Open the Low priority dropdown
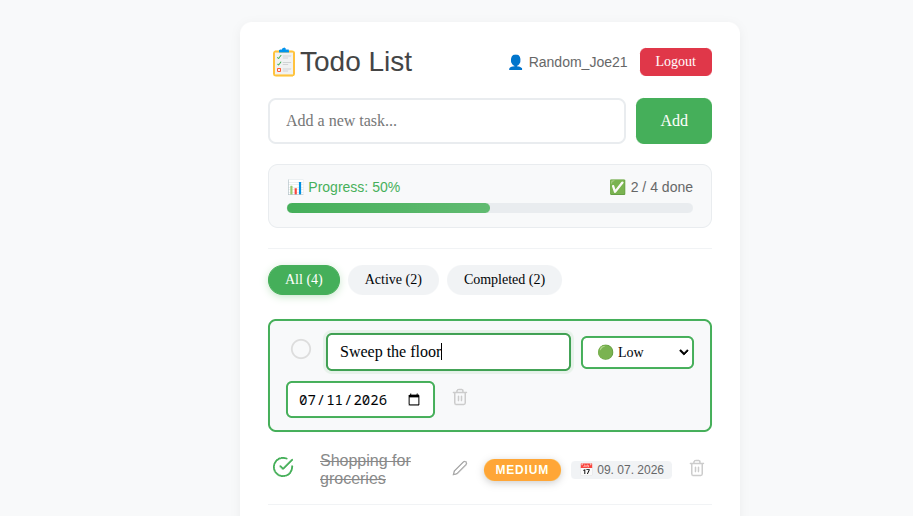The image size is (913, 516). (x=638, y=352)
